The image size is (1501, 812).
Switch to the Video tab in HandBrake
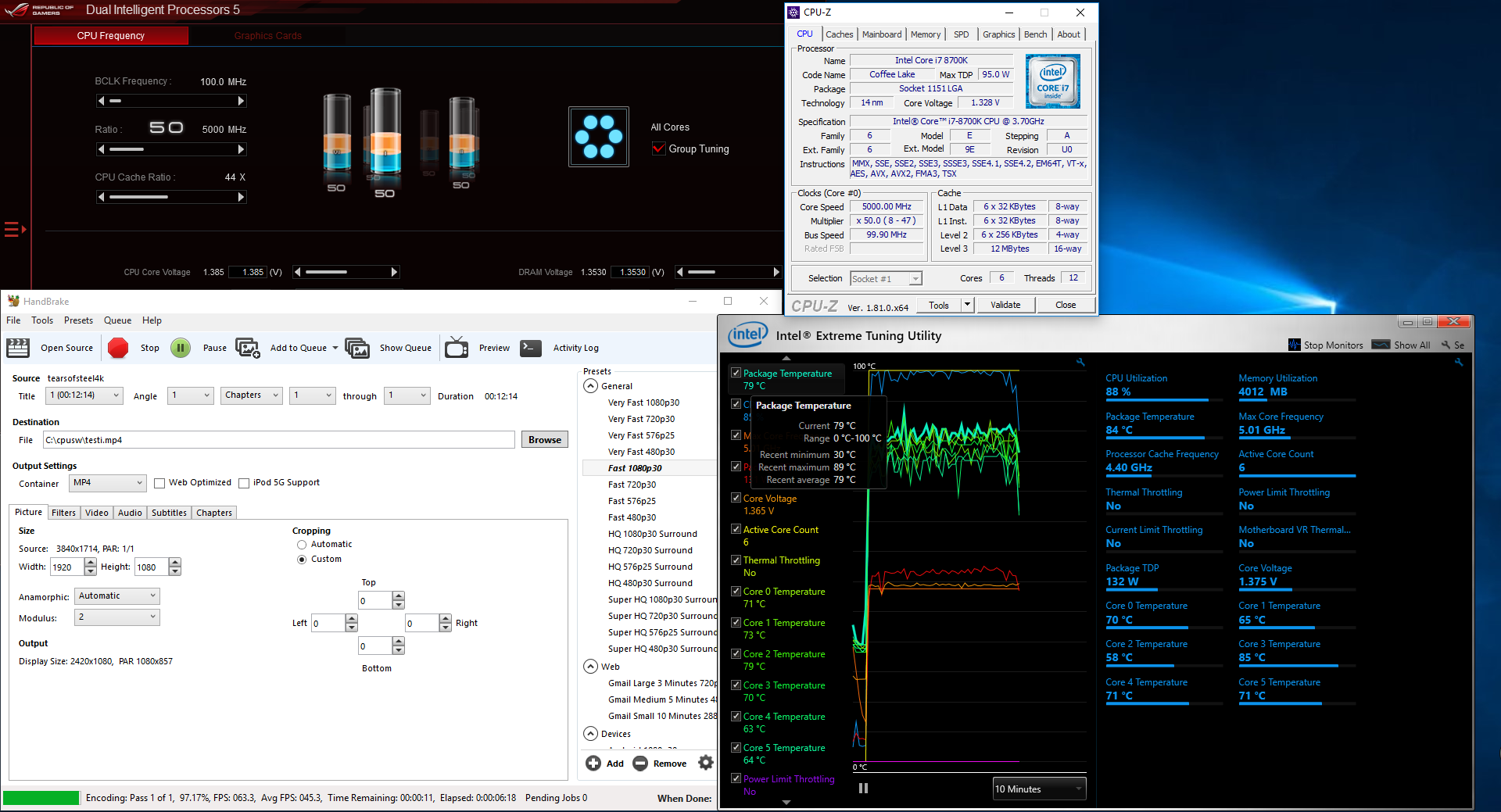pos(97,513)
